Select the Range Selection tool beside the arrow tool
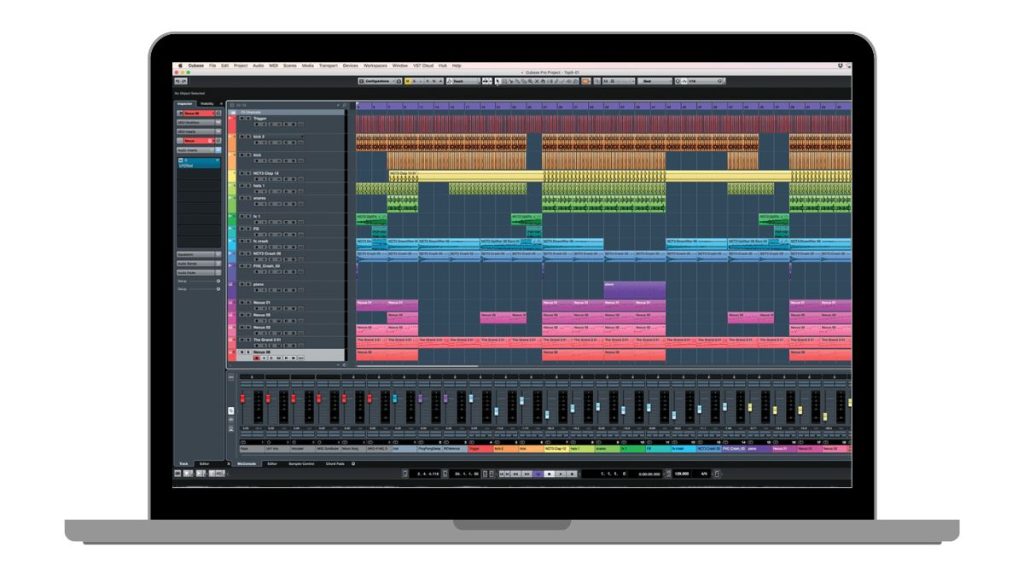 pos(504,82)
